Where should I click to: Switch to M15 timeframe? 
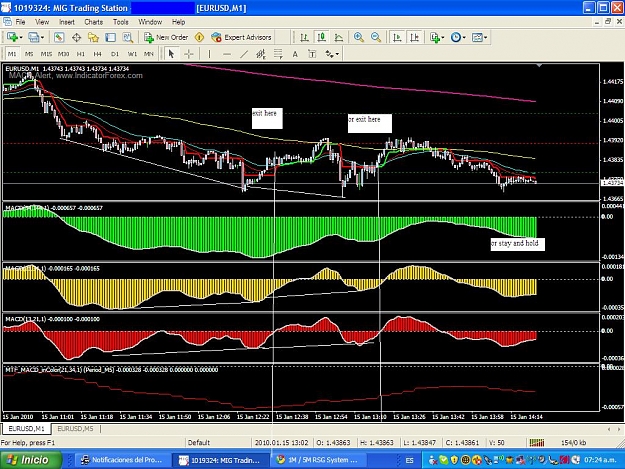point(46,54)
